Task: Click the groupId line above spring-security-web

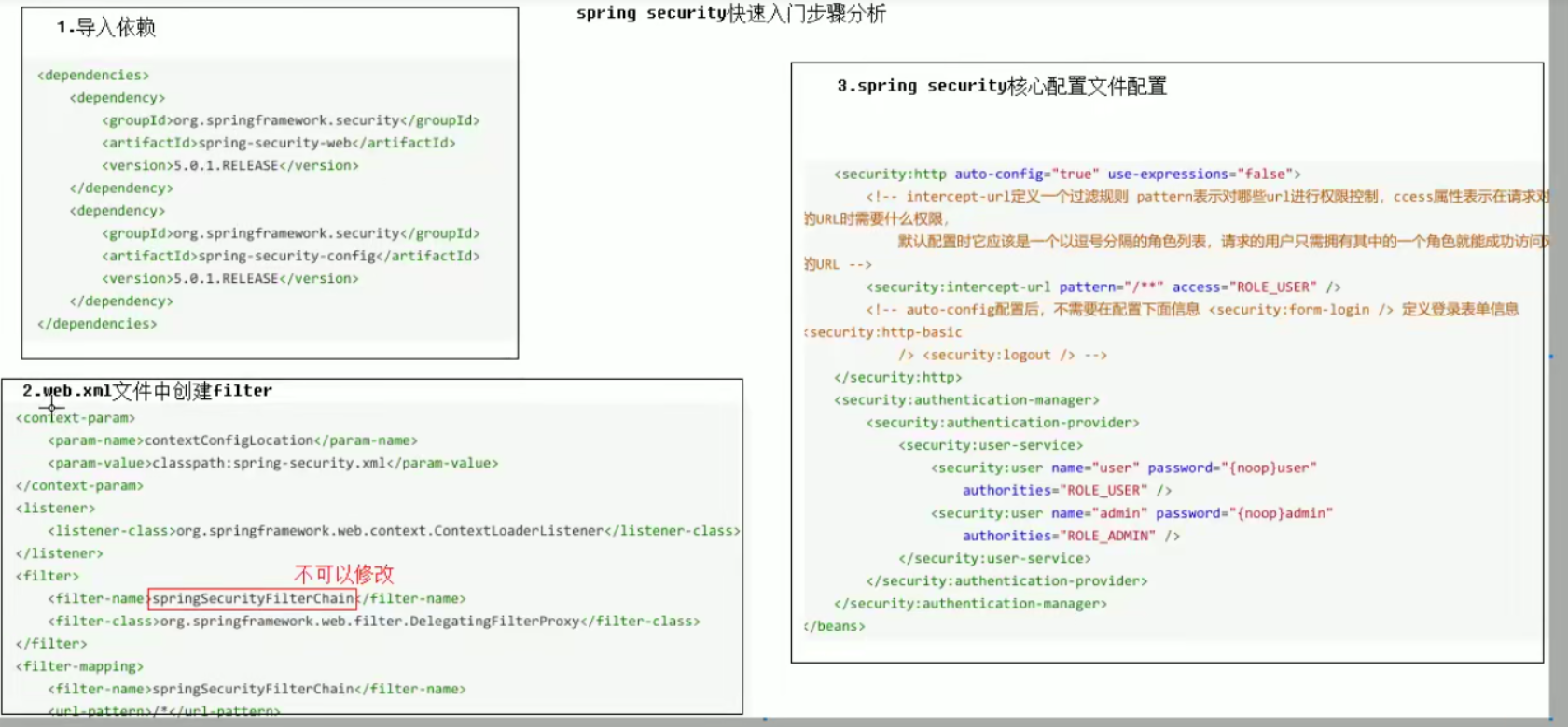Action: pyautogui.click(x=291, y=120)
